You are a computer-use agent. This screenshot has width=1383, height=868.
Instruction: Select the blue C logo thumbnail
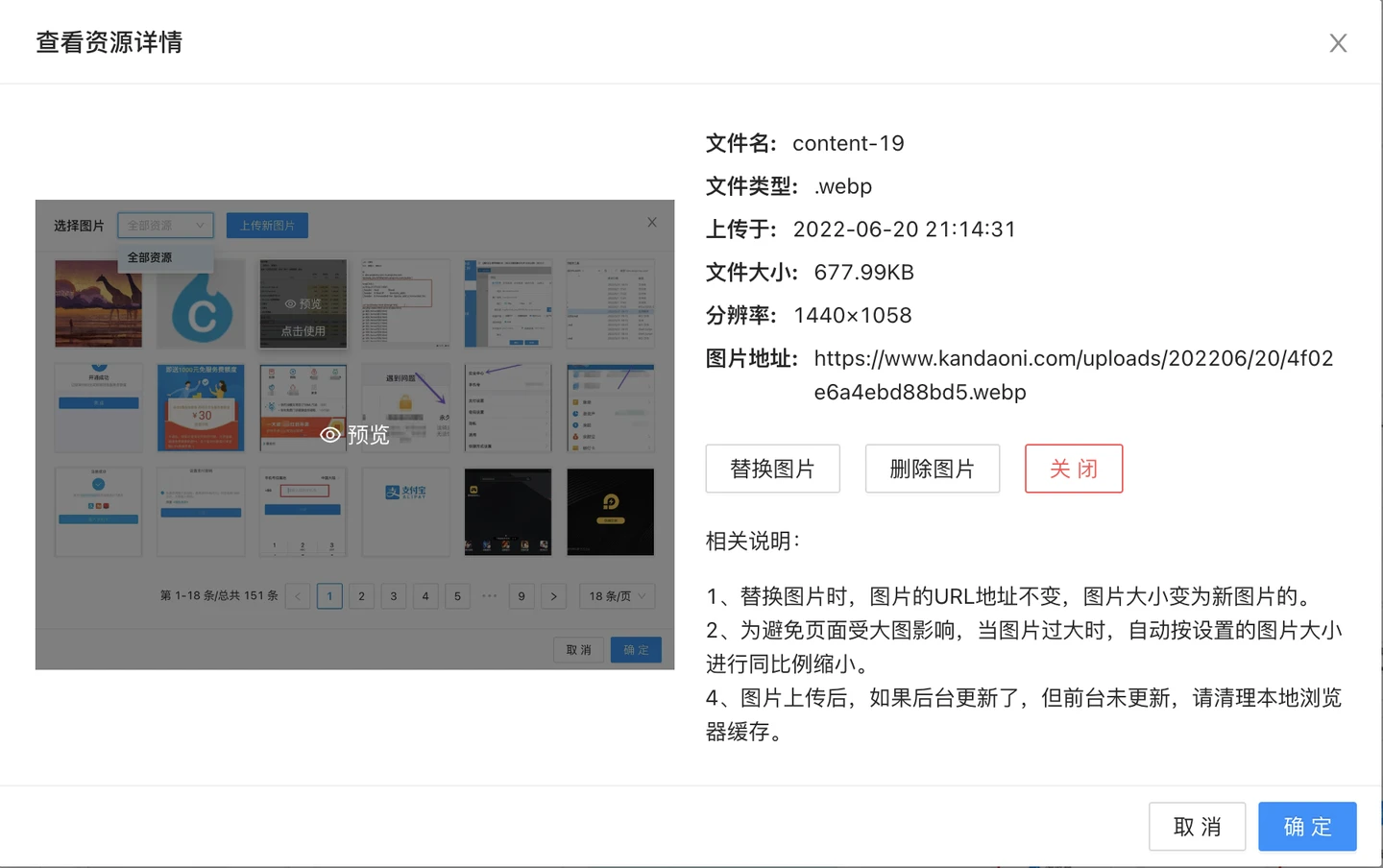pos(201,303)
